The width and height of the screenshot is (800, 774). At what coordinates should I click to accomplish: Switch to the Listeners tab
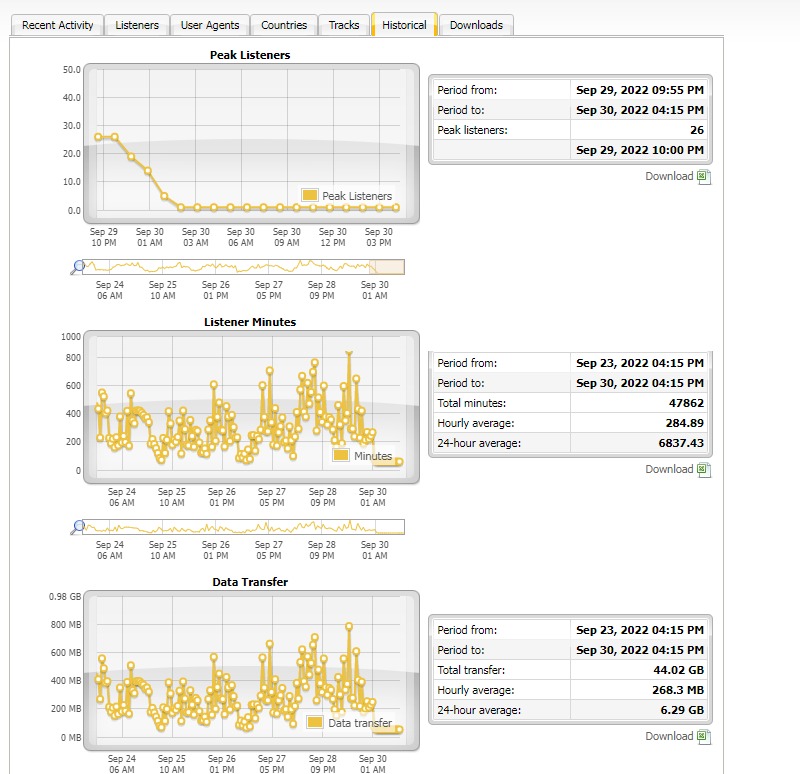[137, 25]
